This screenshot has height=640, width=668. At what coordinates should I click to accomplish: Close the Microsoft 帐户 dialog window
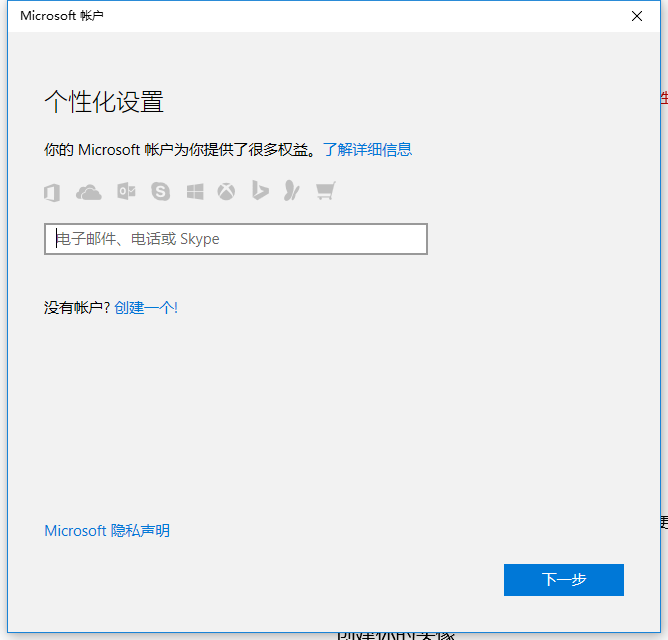[x=637, y=16]
